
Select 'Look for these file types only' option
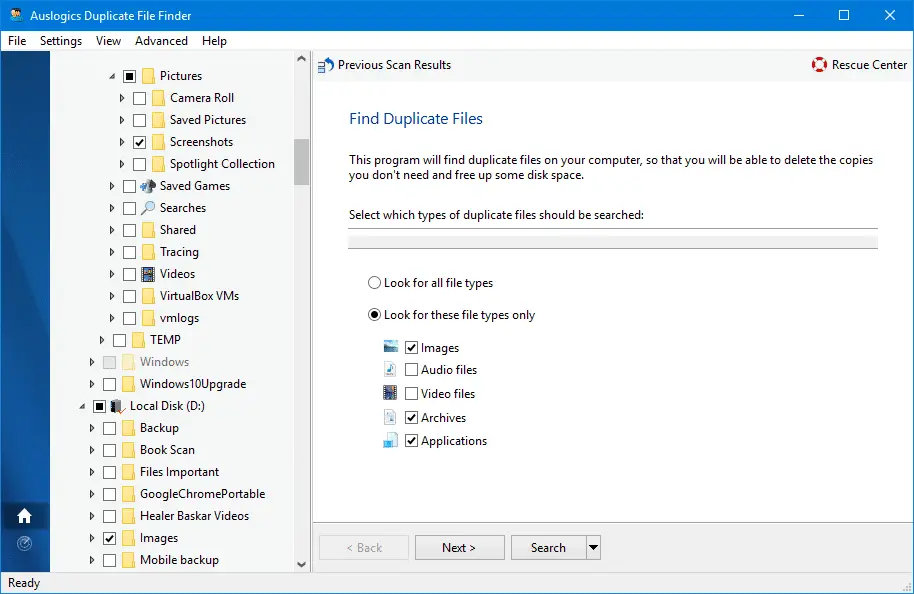point(374,315)
